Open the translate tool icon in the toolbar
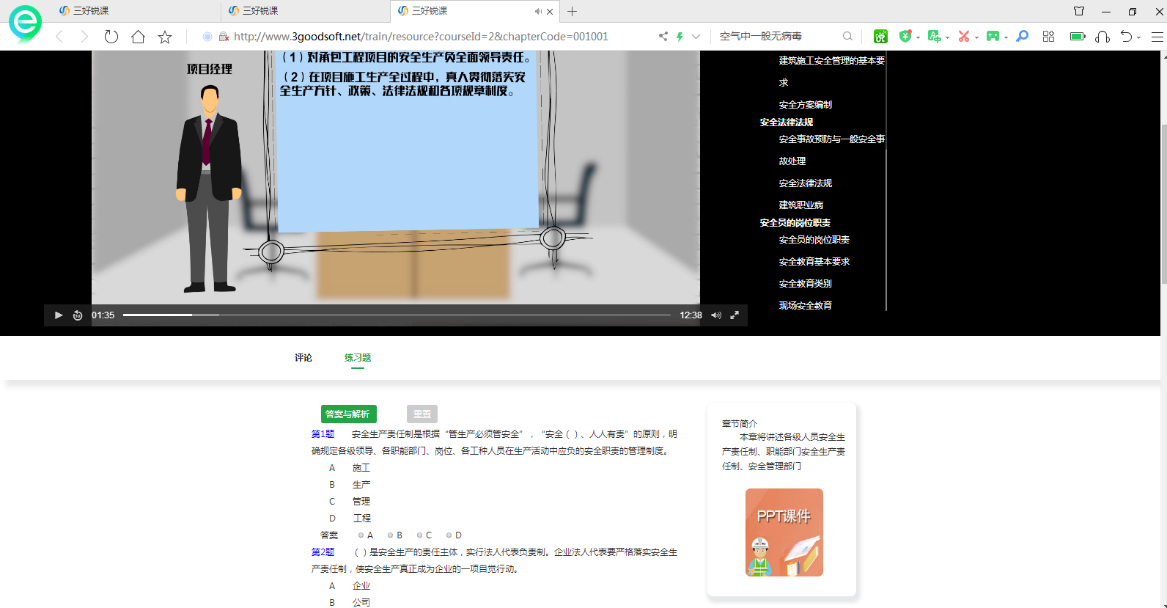The width and height of the screenshot is (1167, 608). 934,34
